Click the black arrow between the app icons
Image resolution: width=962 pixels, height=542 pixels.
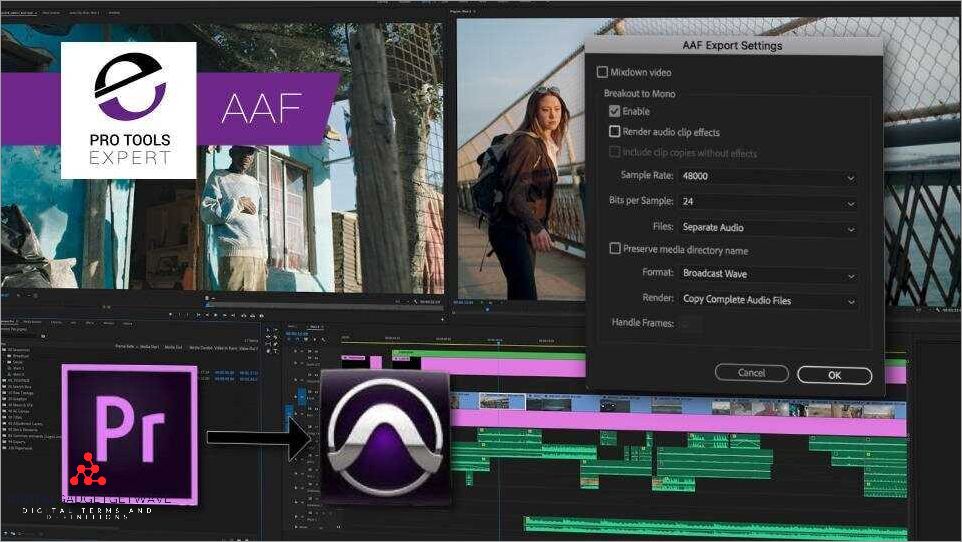click(x=258, y=437)
